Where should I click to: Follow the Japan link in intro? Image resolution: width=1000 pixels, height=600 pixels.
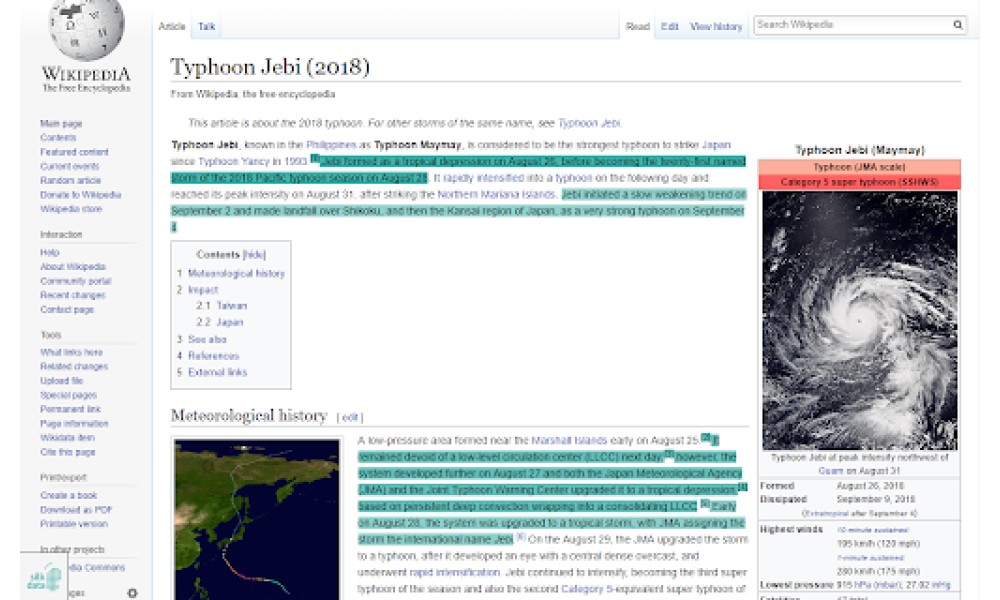(716, 145)
